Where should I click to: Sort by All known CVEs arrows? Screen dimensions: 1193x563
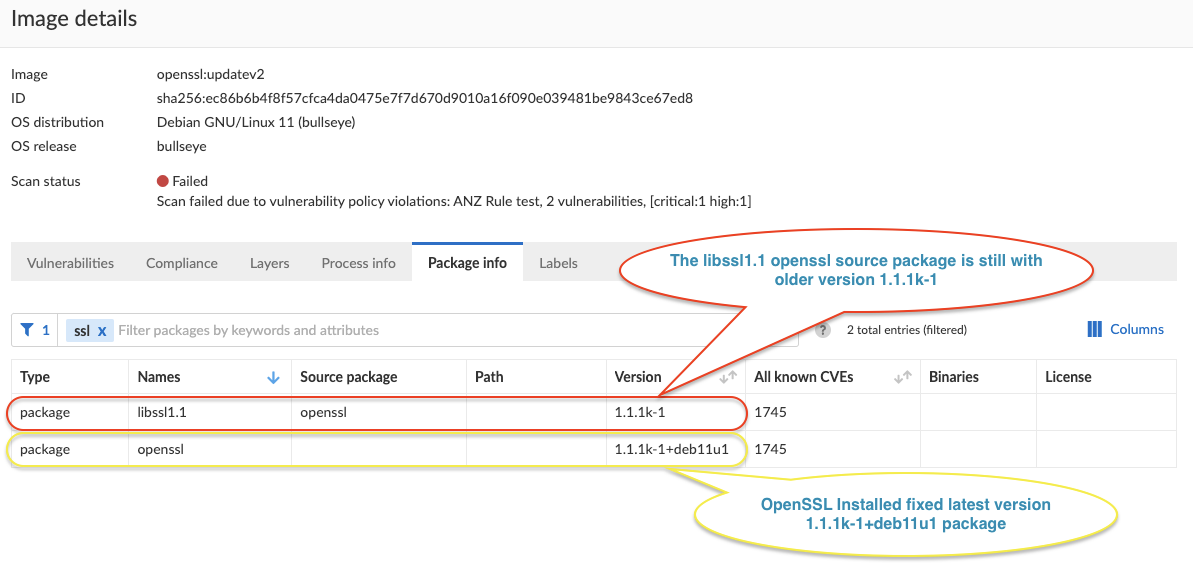click(902, 377)
